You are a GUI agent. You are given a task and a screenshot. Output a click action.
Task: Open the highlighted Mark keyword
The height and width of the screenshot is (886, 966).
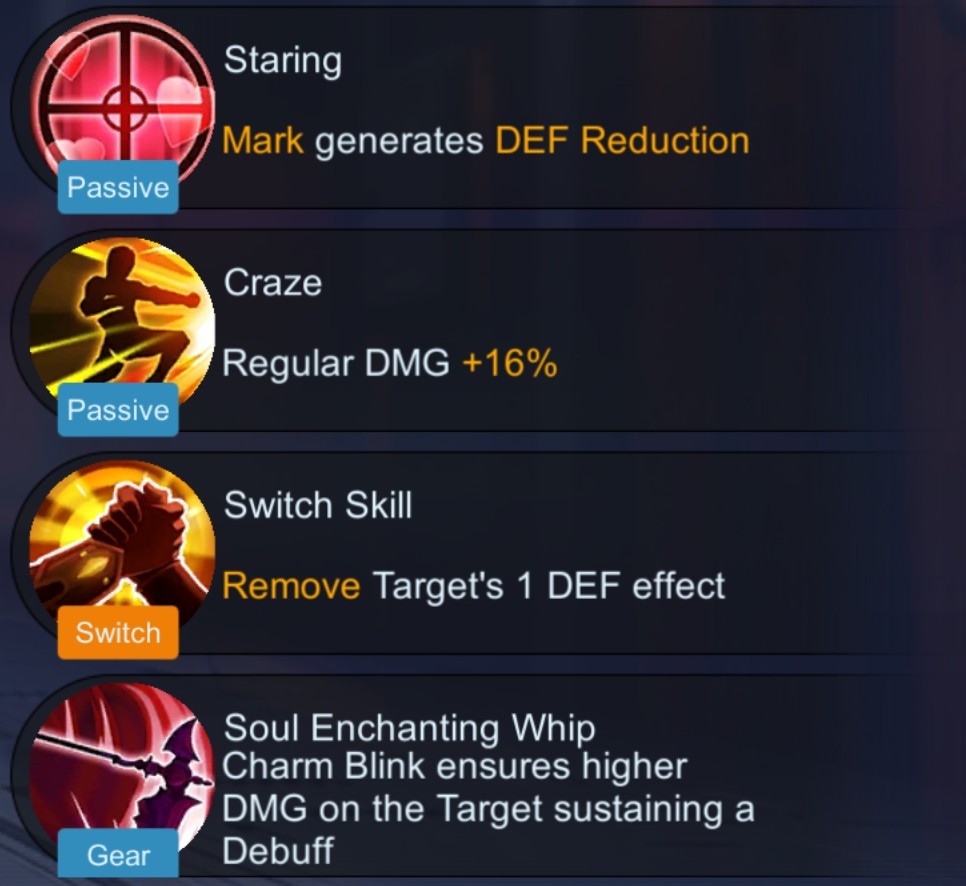(263, 140)
